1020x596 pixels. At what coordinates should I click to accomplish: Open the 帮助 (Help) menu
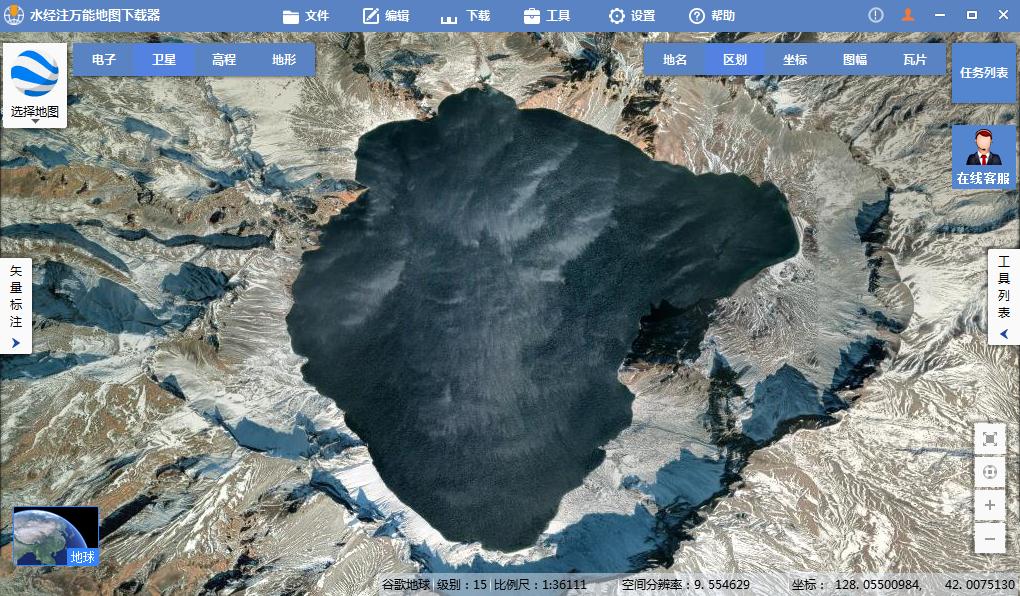click(x=712, y=16)
